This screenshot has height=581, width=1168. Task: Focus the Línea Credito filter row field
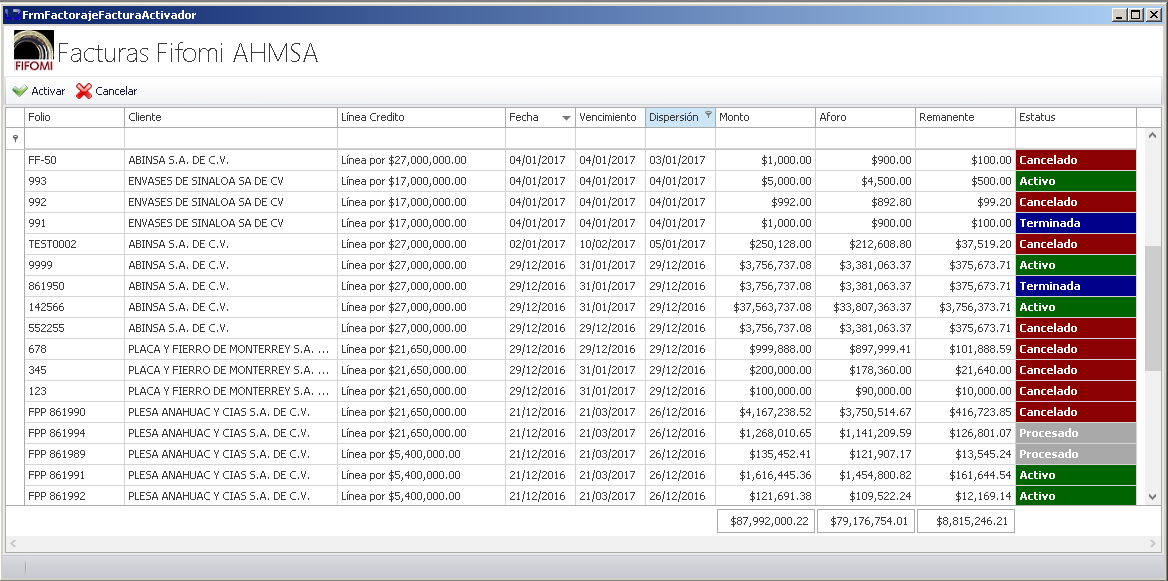click(x=422, y=139)
